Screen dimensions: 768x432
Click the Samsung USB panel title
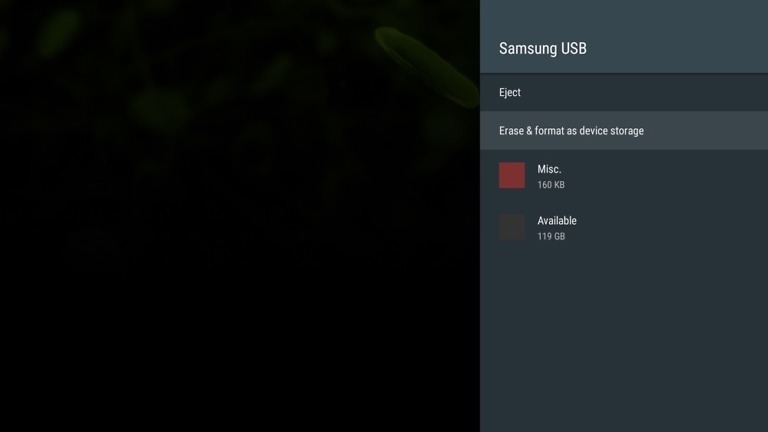point(543,48)
